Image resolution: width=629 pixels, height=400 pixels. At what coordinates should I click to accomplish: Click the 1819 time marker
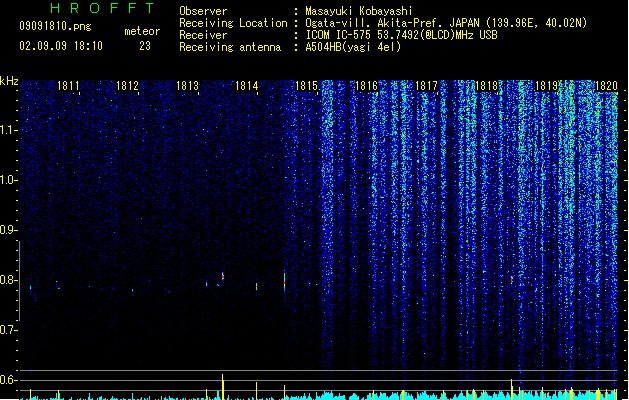546,86
